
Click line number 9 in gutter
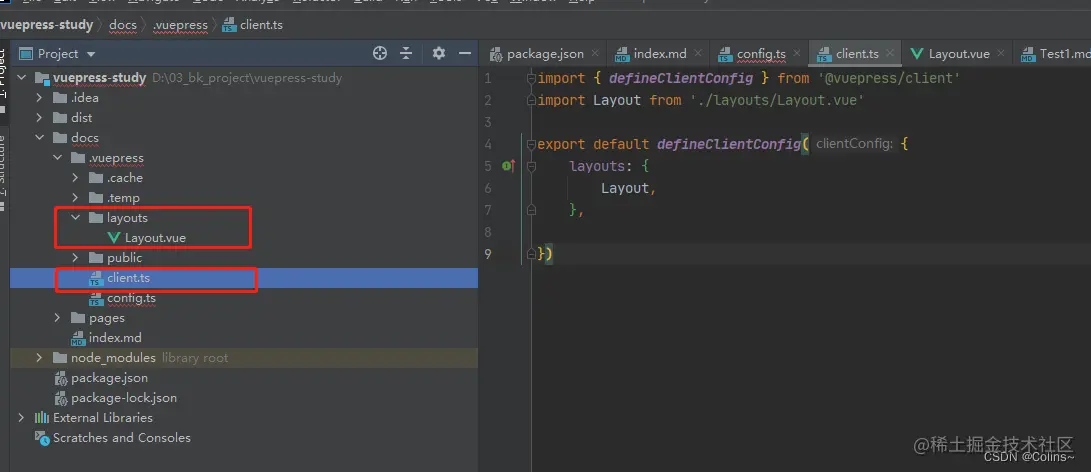[x=488, y=254]
